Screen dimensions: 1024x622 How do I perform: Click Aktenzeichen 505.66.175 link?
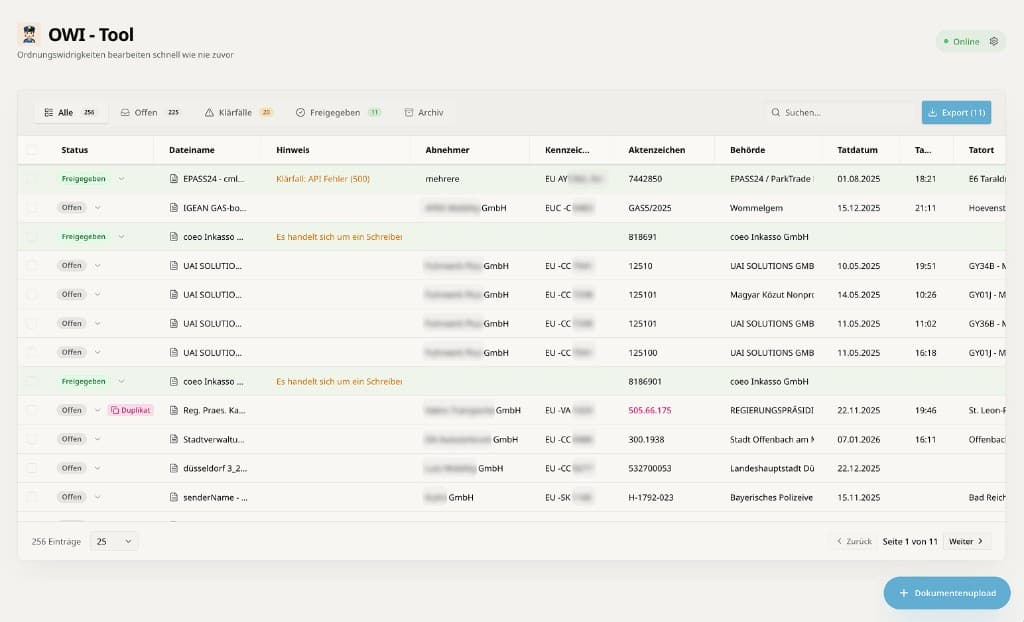649,410
